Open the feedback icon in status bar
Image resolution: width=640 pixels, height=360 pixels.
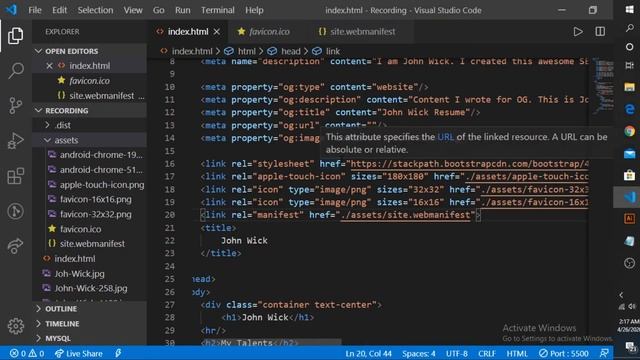click(x=604, y=353)
